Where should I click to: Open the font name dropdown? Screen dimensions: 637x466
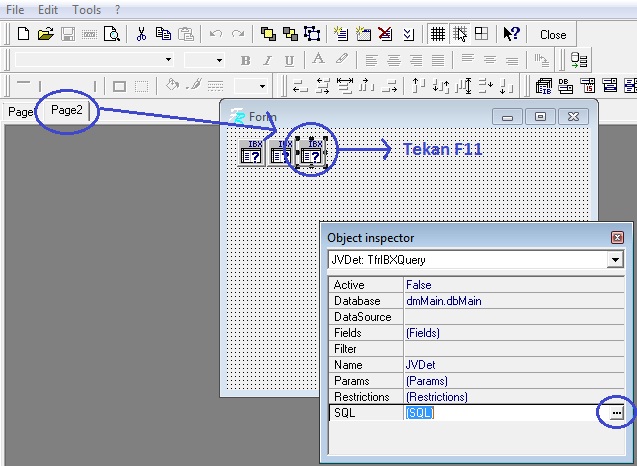point(168,60)
